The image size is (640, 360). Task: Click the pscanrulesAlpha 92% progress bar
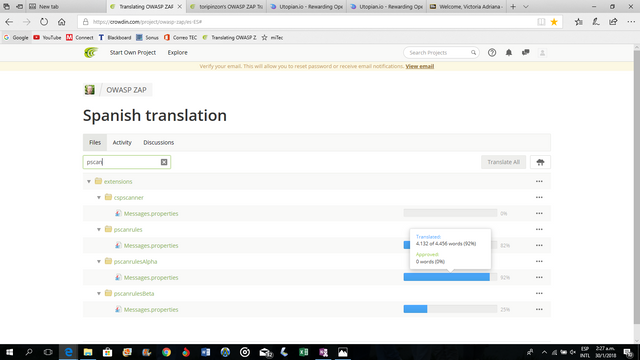[x=450, y=277]
